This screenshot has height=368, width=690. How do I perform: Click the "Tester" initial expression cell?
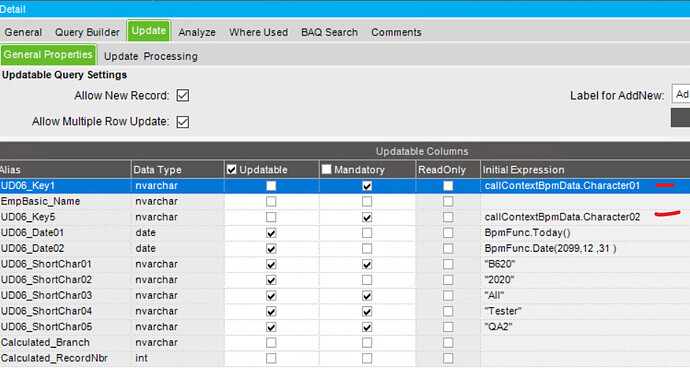click(585, 311)
